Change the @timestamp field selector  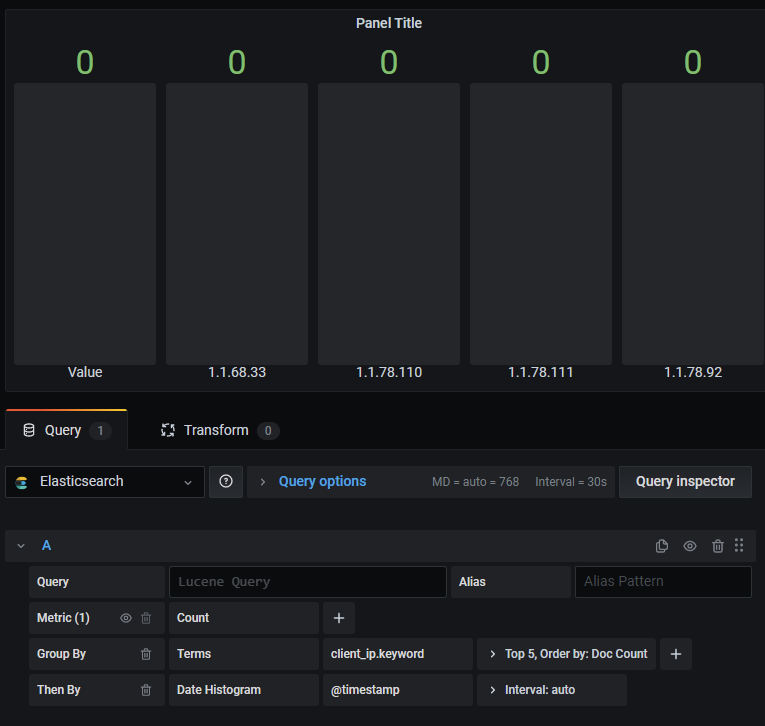pos(398,690)
